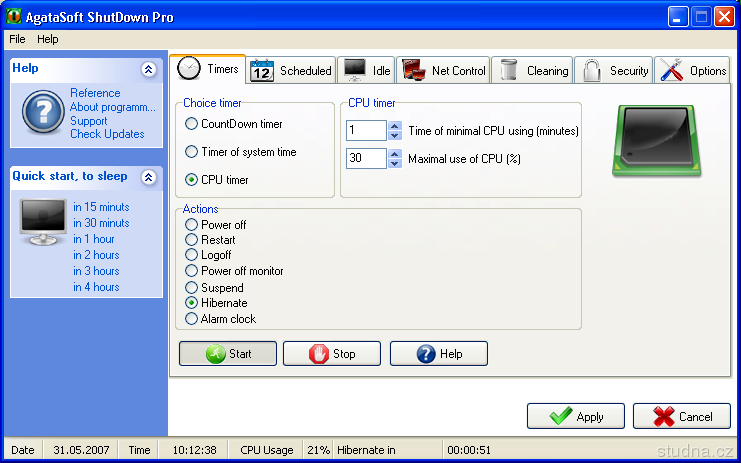Viewport: 741px width, 463px height.
Task: Increase Time of minimal CPU using minutes
Action: (x=395, y=126)
